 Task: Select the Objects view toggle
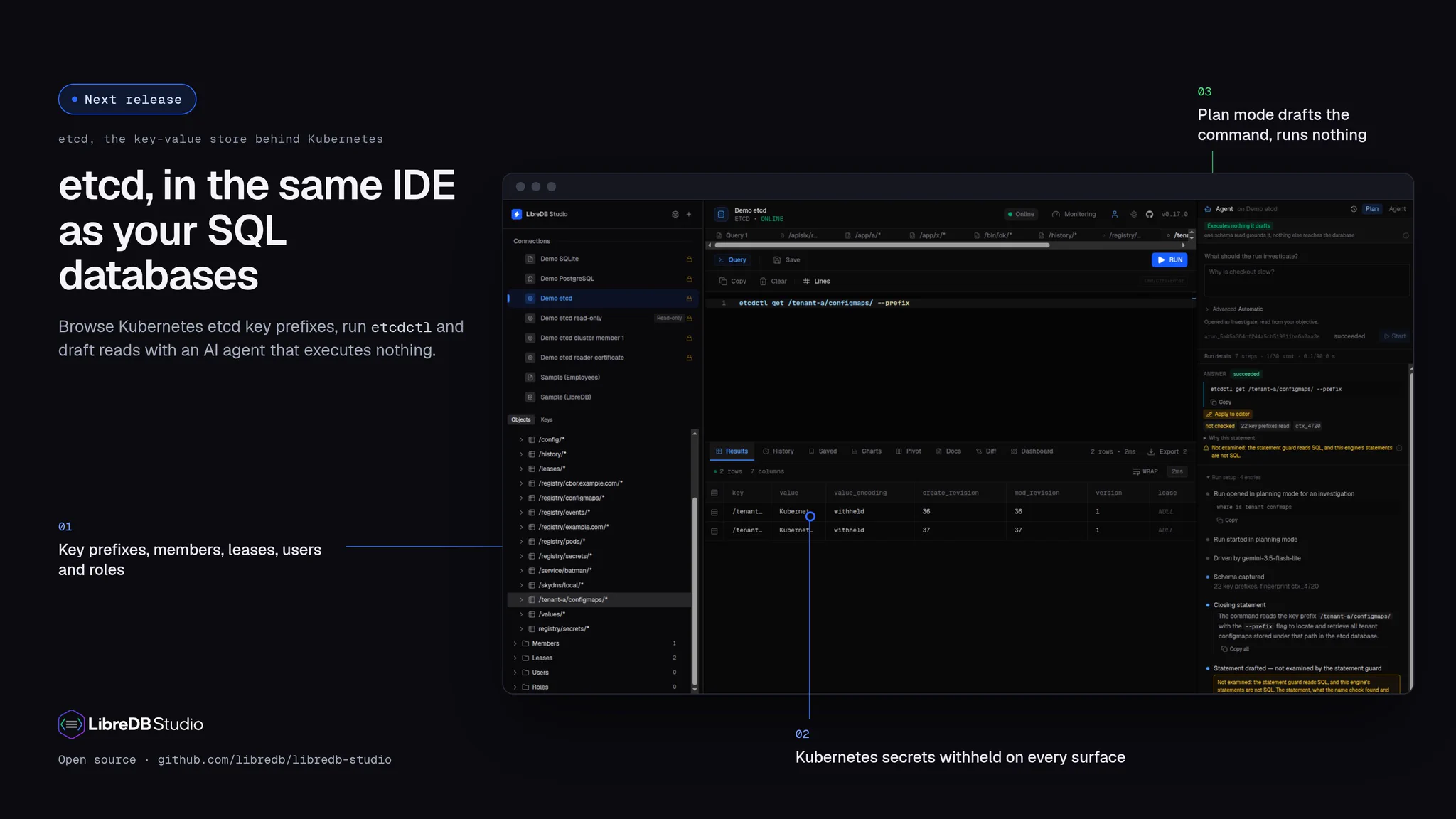(x=521, y=420)
